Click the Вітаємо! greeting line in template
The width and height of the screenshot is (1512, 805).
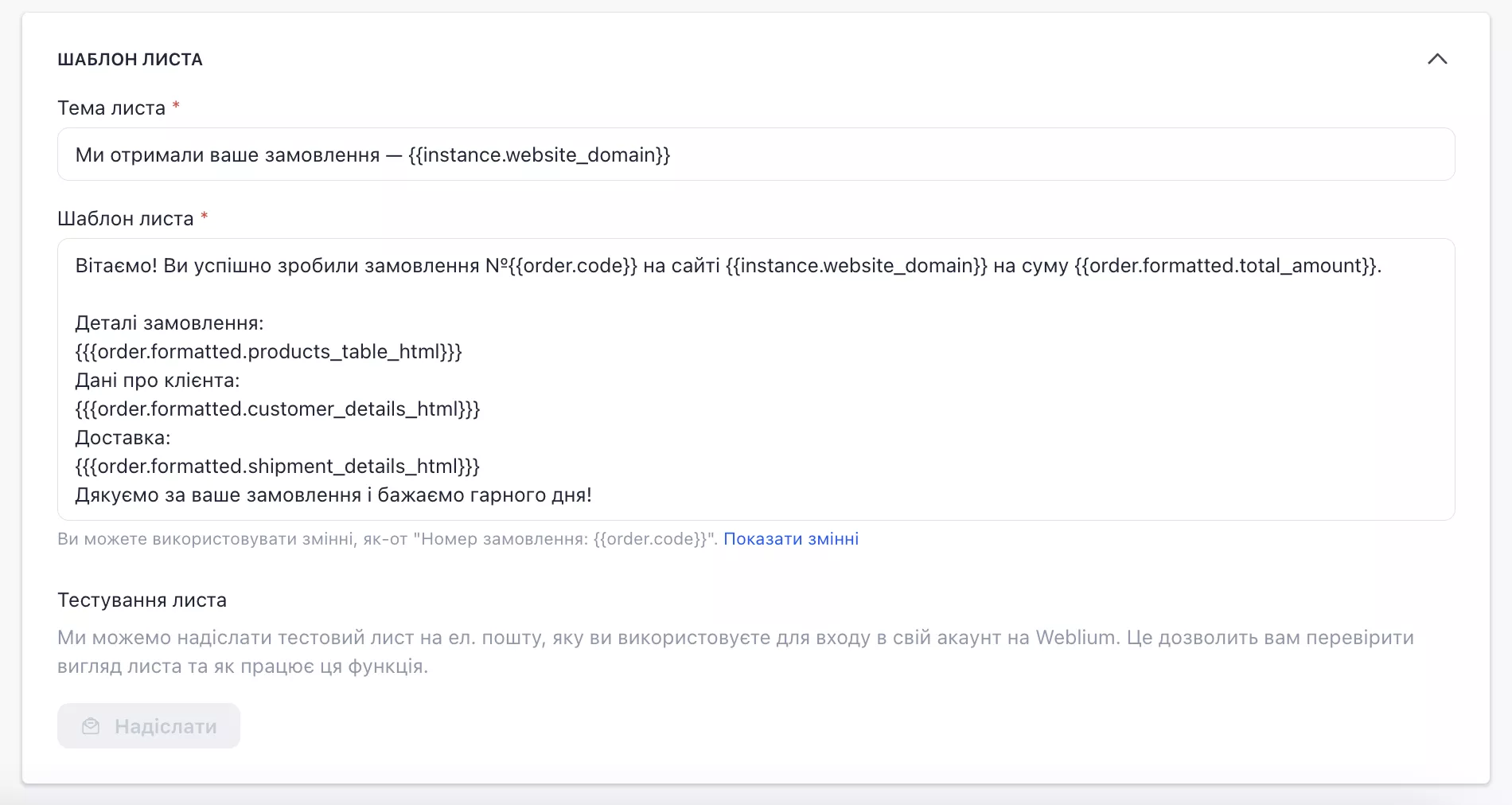[728, 266]
